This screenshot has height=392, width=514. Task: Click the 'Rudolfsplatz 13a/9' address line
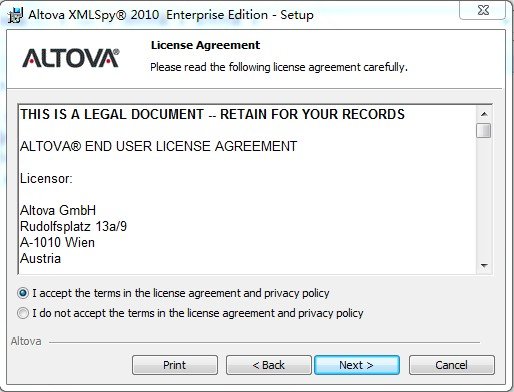[x=73, y=226]
